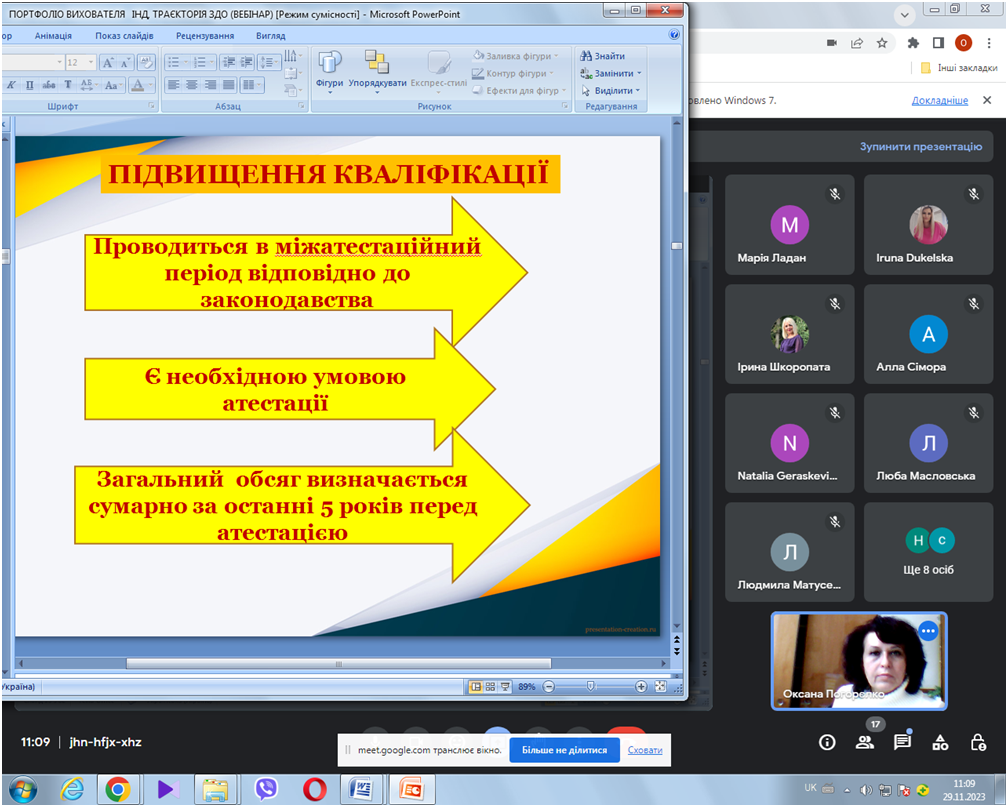
Task: Expand Замінити replace dropdown
Action: point(639,73)
